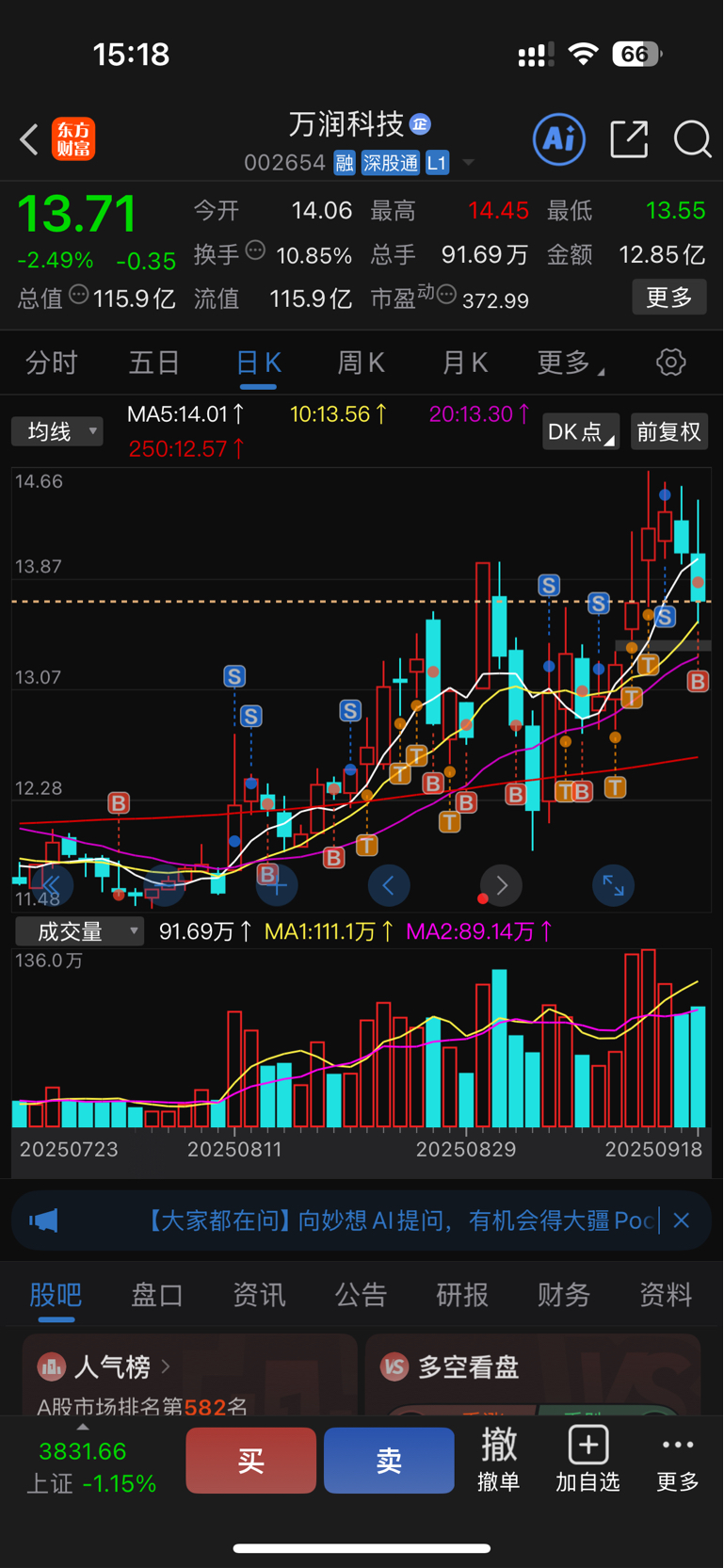Open bottom 更多 three-dots menu

[678, 1459]
